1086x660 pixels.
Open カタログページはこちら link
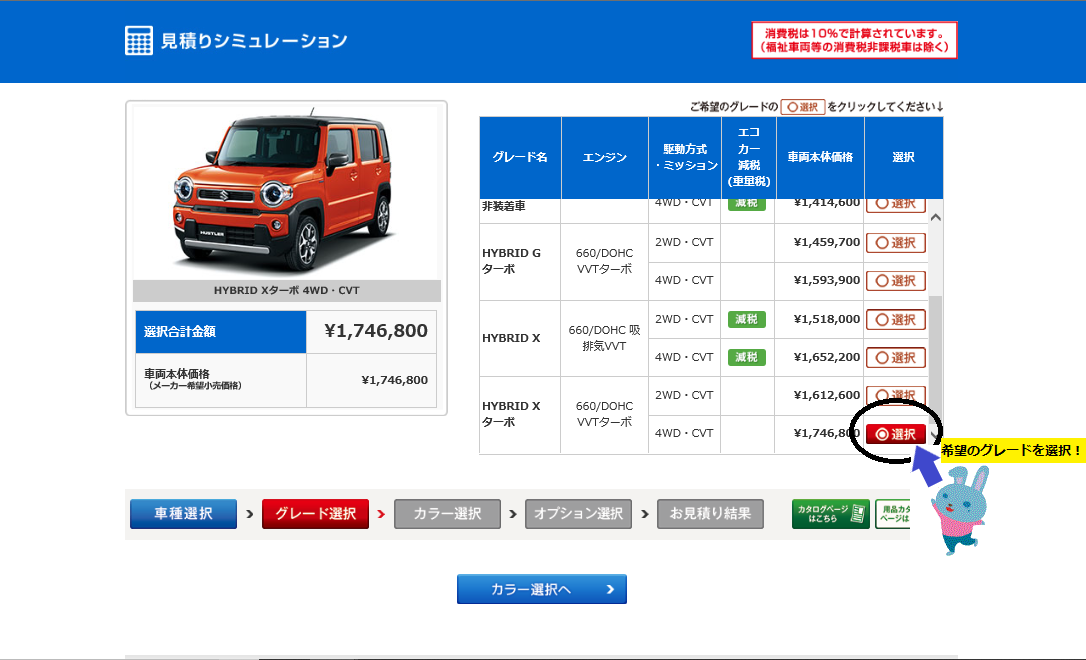[x=830, y=514]
